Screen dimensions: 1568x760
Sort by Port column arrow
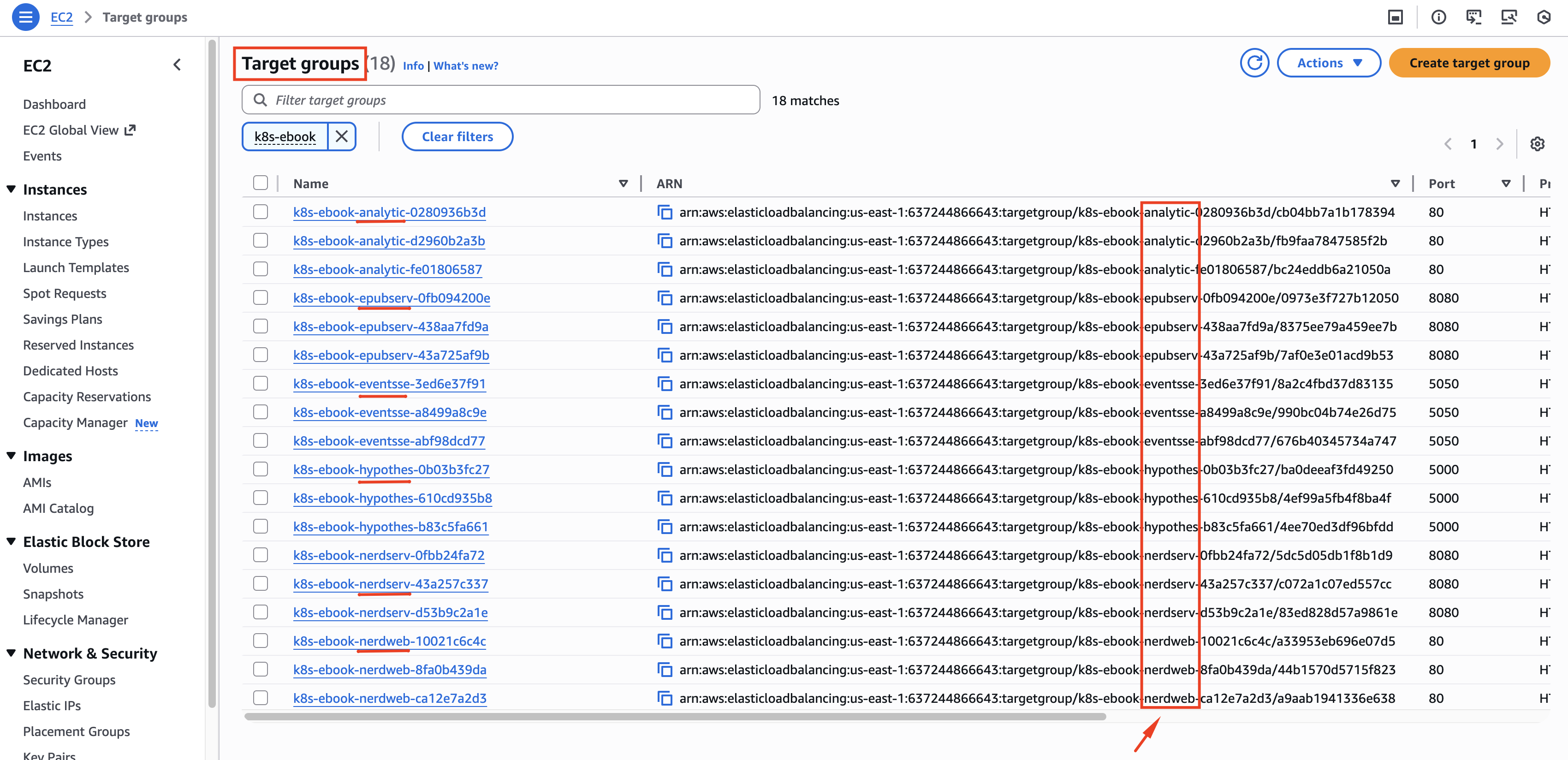pyautogui.click(x=1506, y=184)
